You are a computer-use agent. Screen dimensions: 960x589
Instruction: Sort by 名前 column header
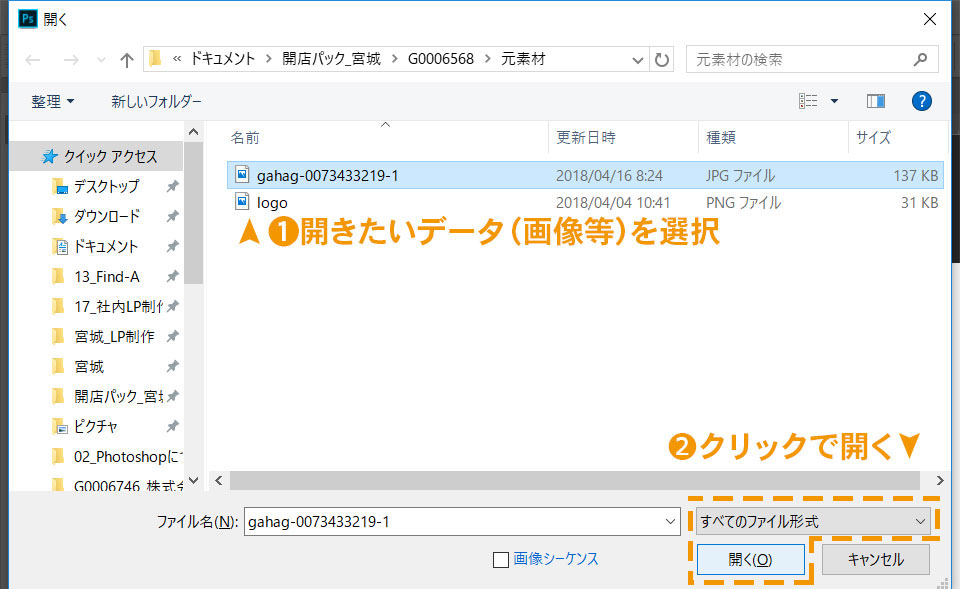click(245, 138)
